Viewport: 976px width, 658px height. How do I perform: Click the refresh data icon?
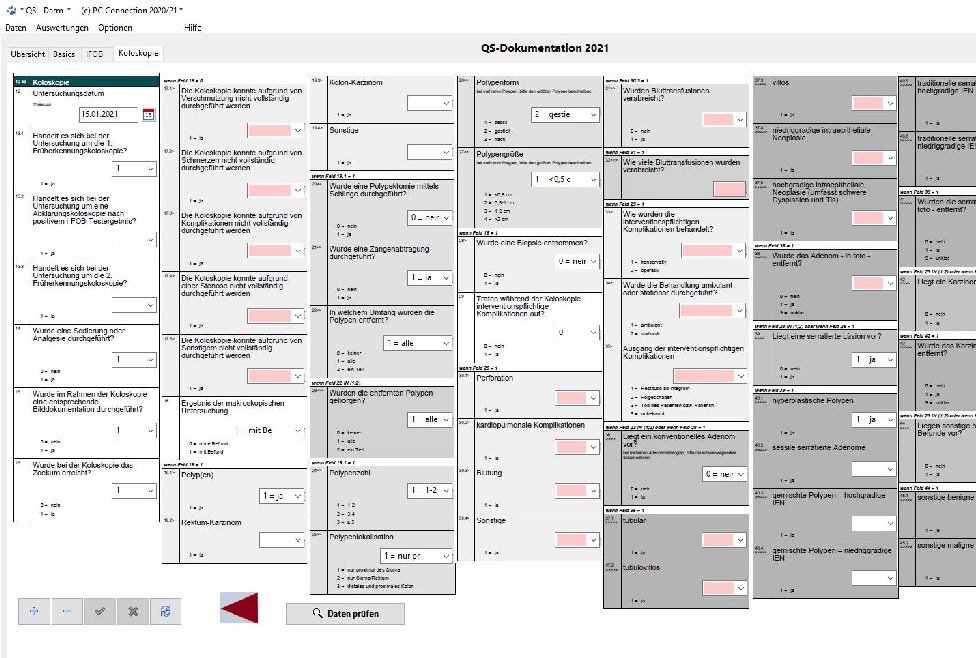[165, 611]
